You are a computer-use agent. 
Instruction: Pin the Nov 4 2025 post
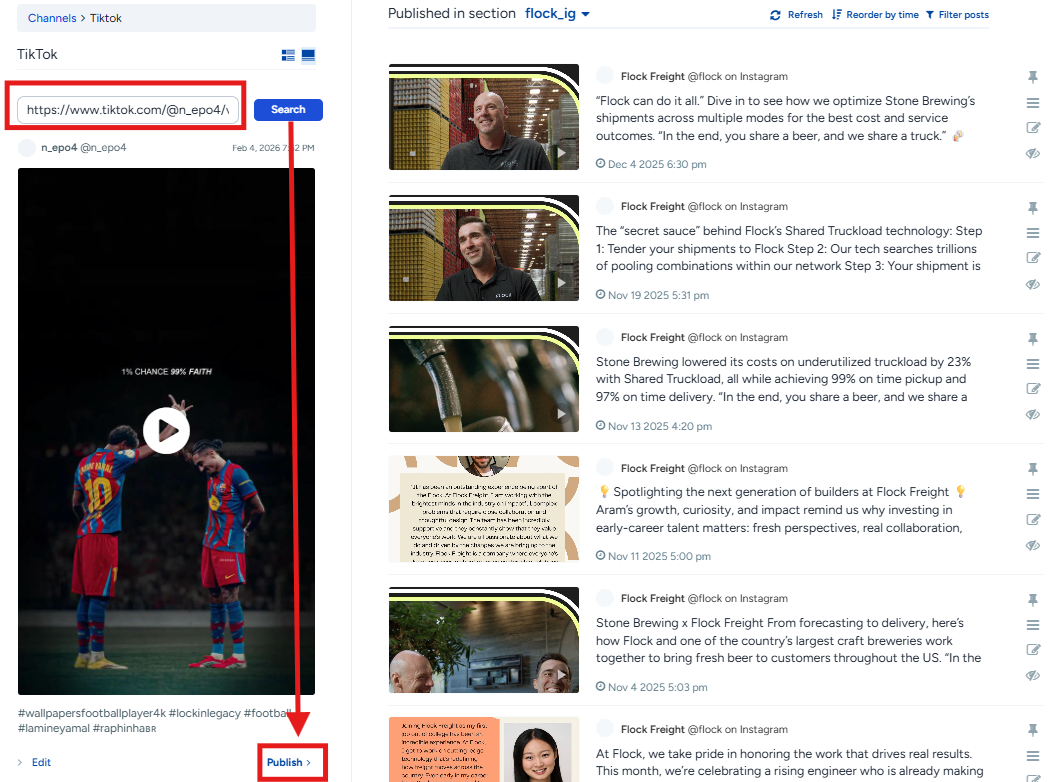[x=1033, y=600]
